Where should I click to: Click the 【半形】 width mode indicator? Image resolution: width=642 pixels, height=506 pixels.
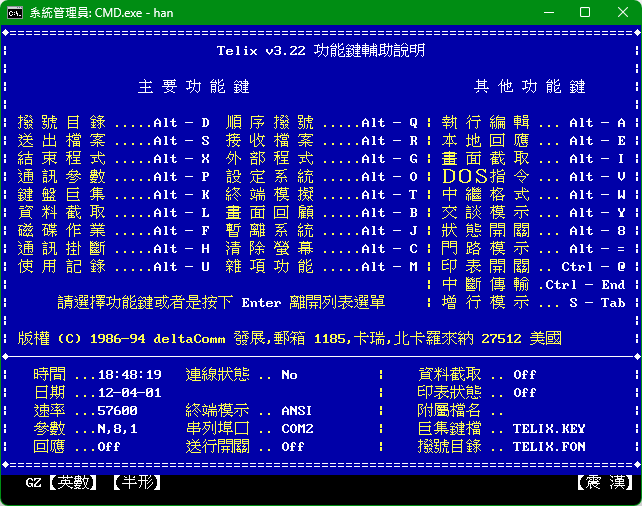pos(137,483)
